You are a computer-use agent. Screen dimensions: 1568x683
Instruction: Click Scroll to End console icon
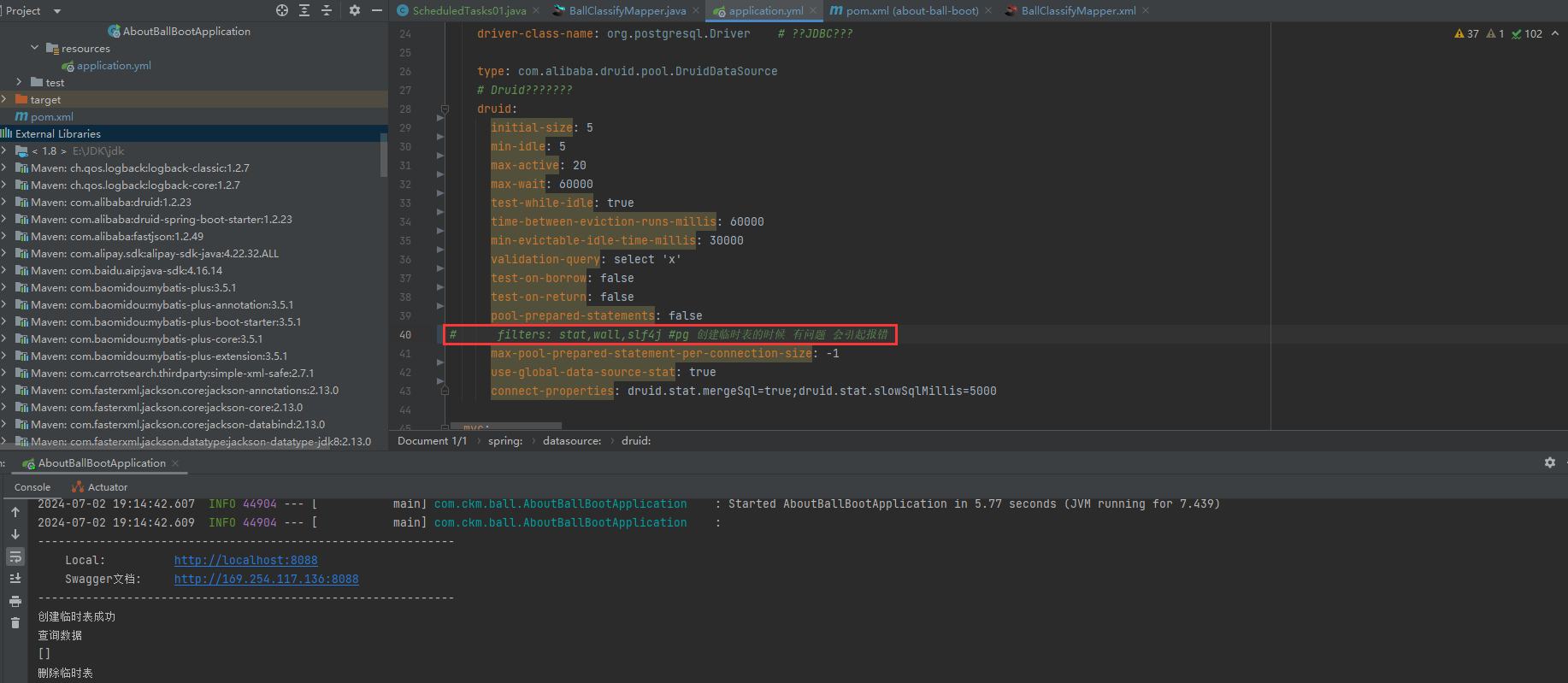click(15, 579)
